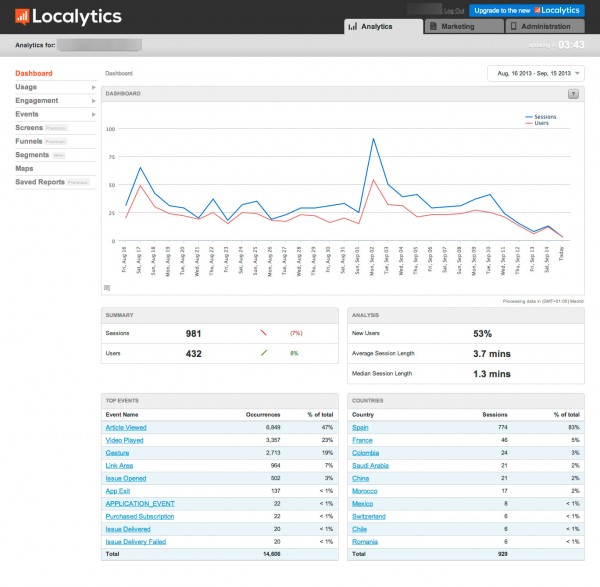
Task: Open the Issue Delivered event link
Action: 128,529
